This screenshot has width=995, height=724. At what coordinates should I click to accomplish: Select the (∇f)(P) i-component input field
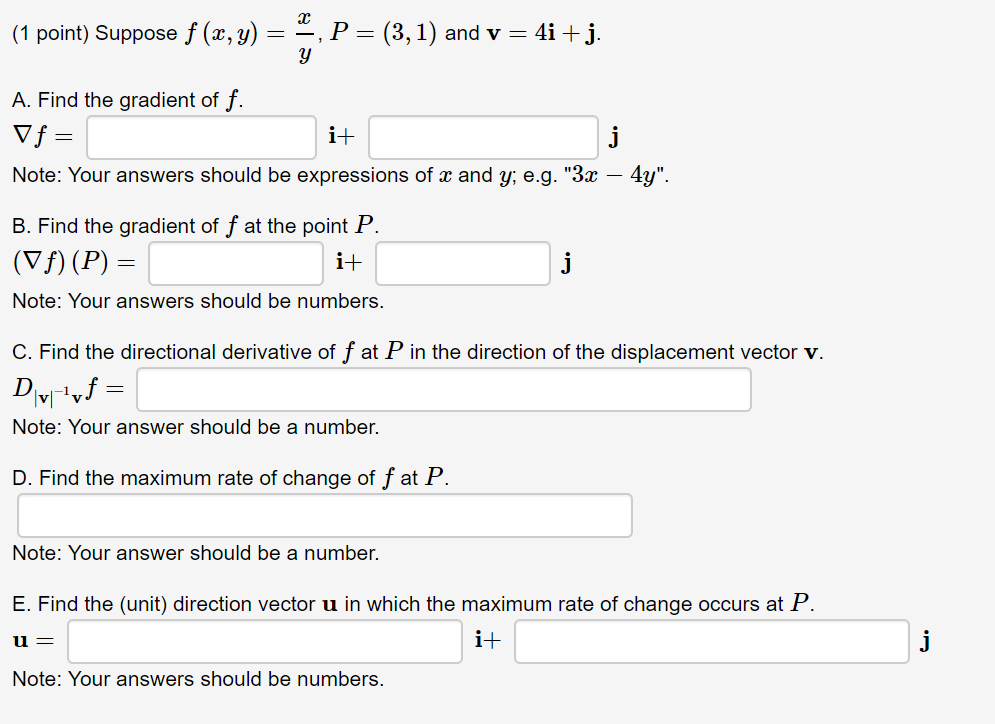(x=235, y=263)
